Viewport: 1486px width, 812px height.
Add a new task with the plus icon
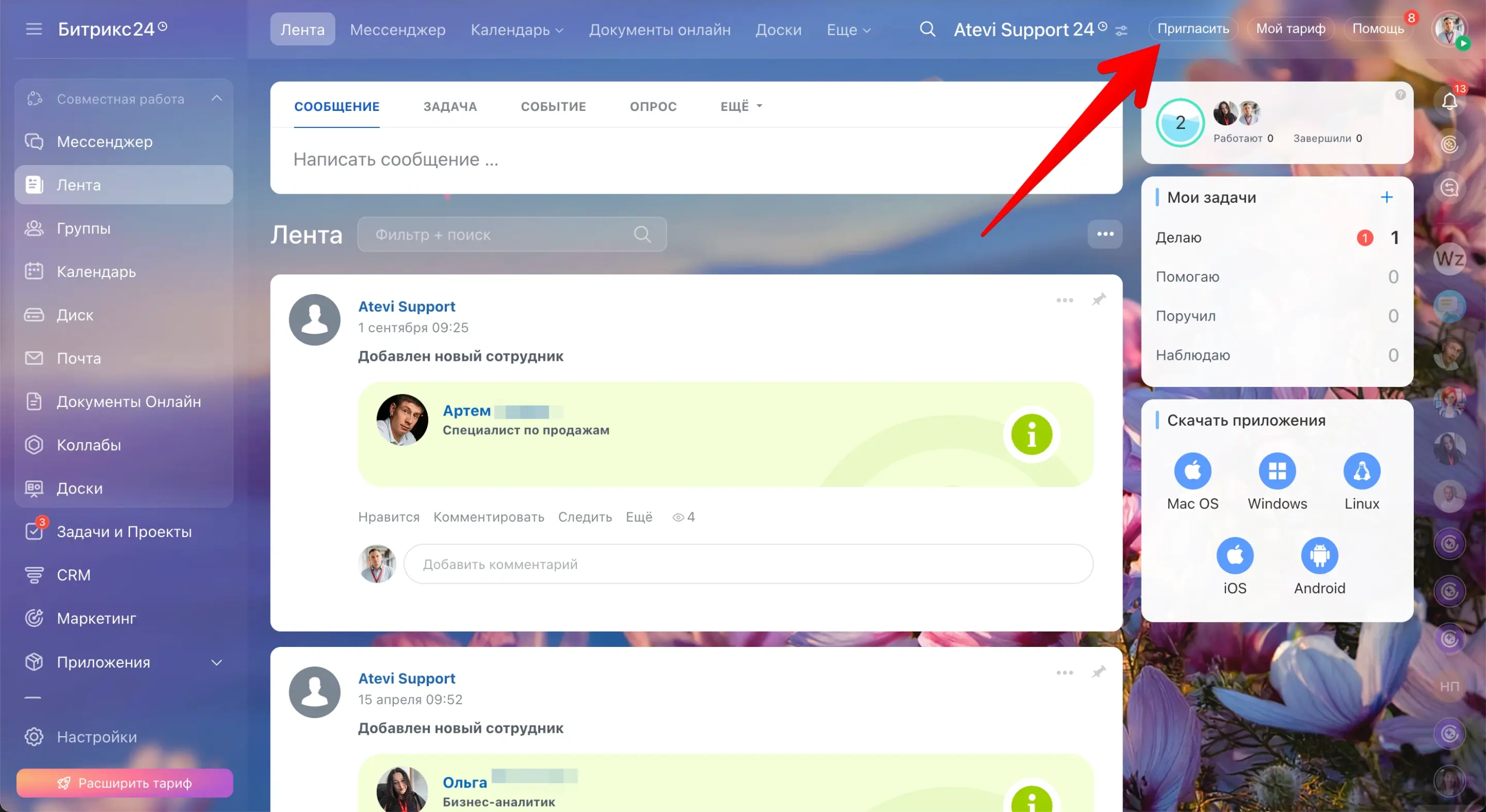pos(1386,197)
